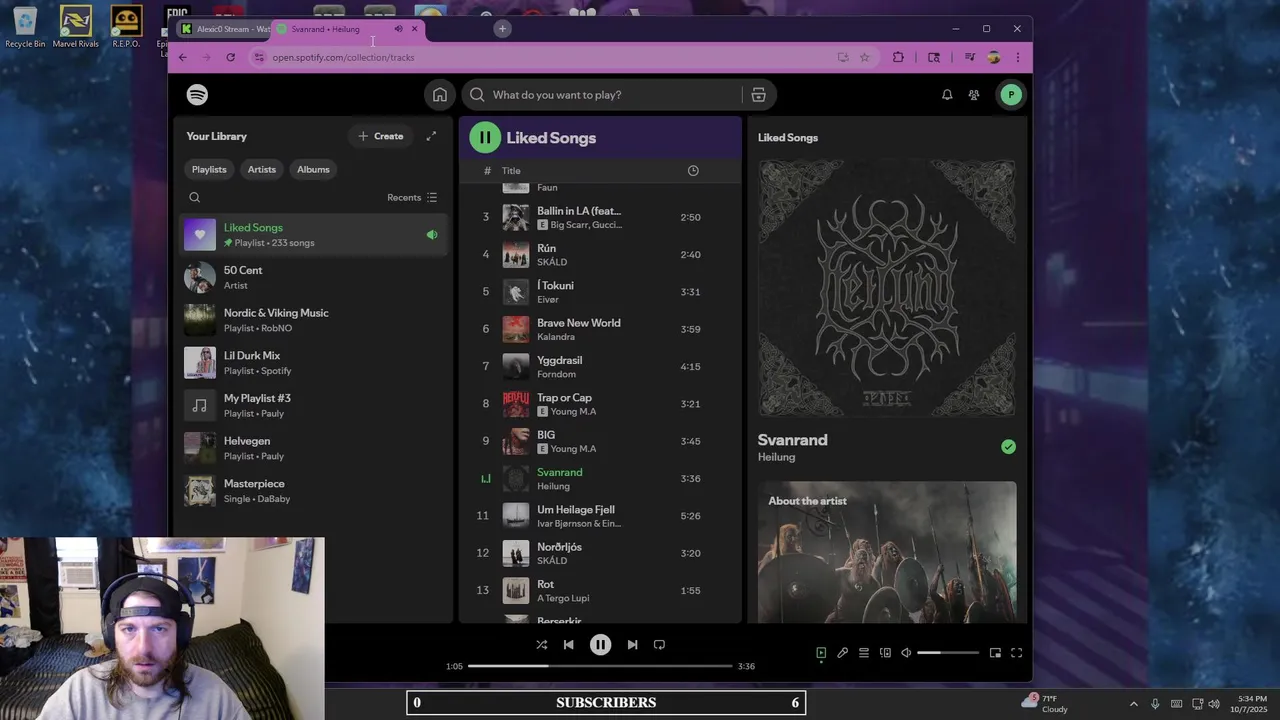Pause playback in the bottom player
This screenshot has height=720, width=1280.
(600, 645)
